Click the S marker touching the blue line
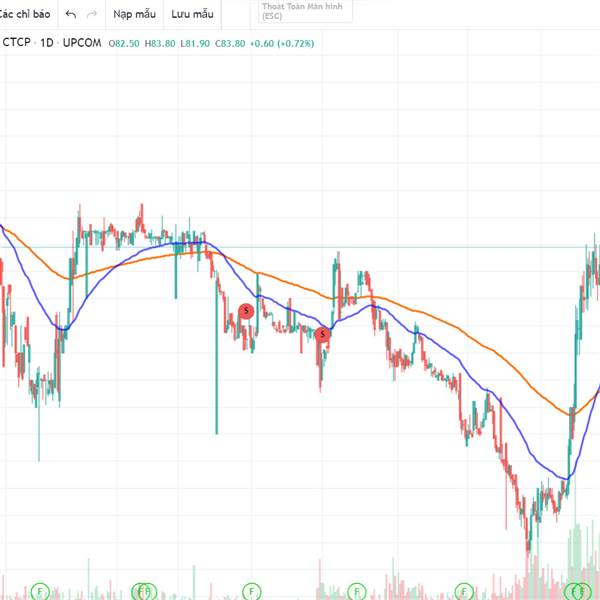 tap(322, 335)
